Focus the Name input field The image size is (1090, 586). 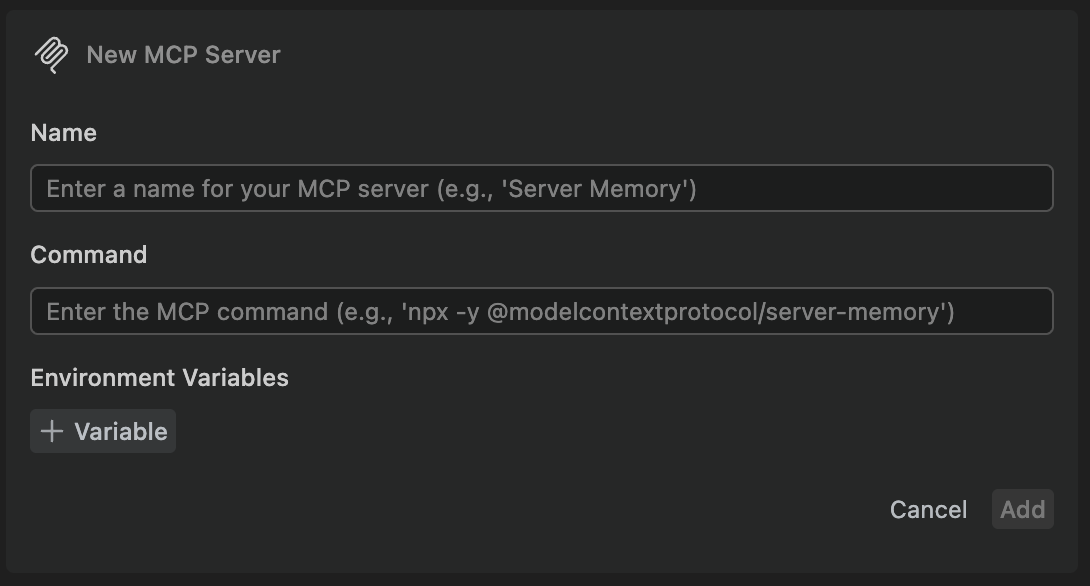pos(542,188)
